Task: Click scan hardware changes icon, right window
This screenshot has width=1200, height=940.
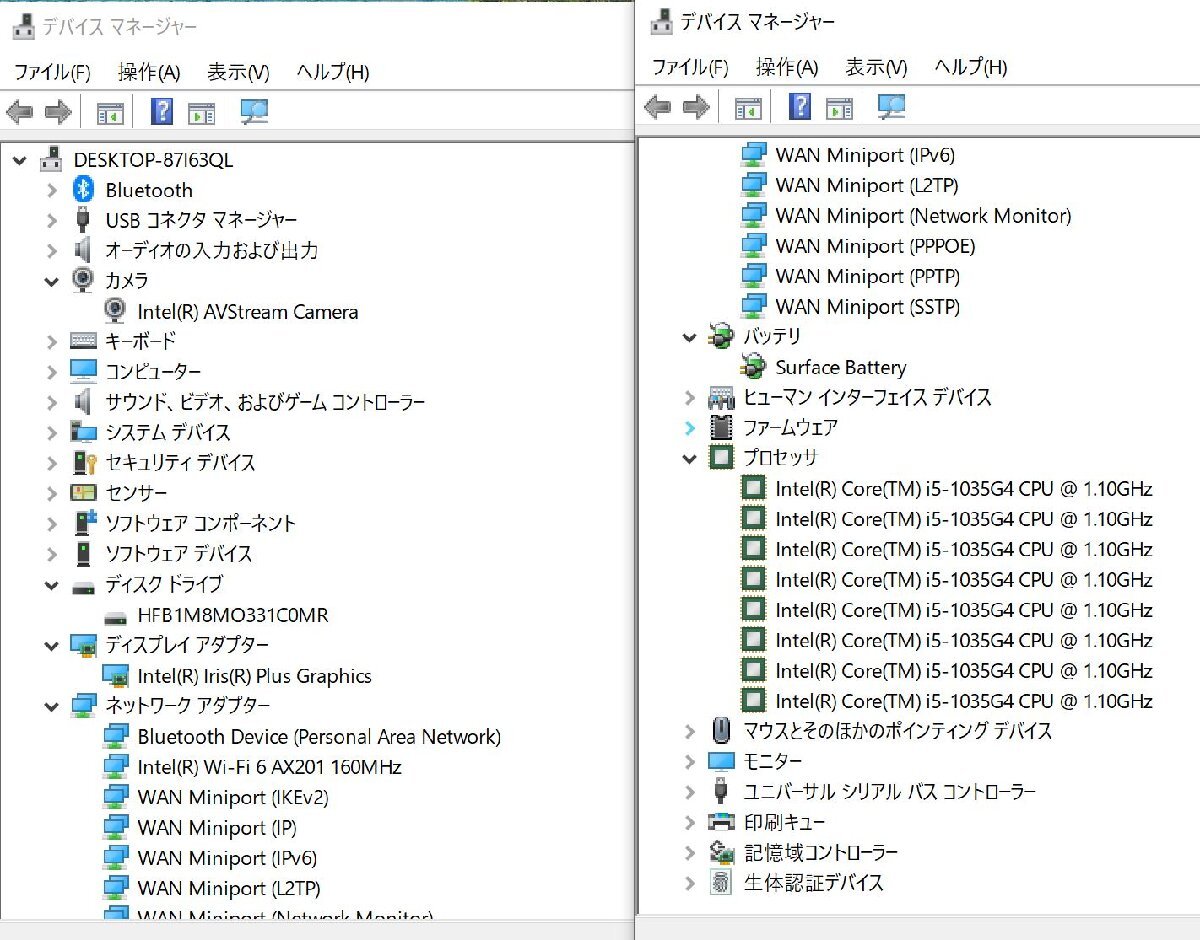Action: [891, 107]
